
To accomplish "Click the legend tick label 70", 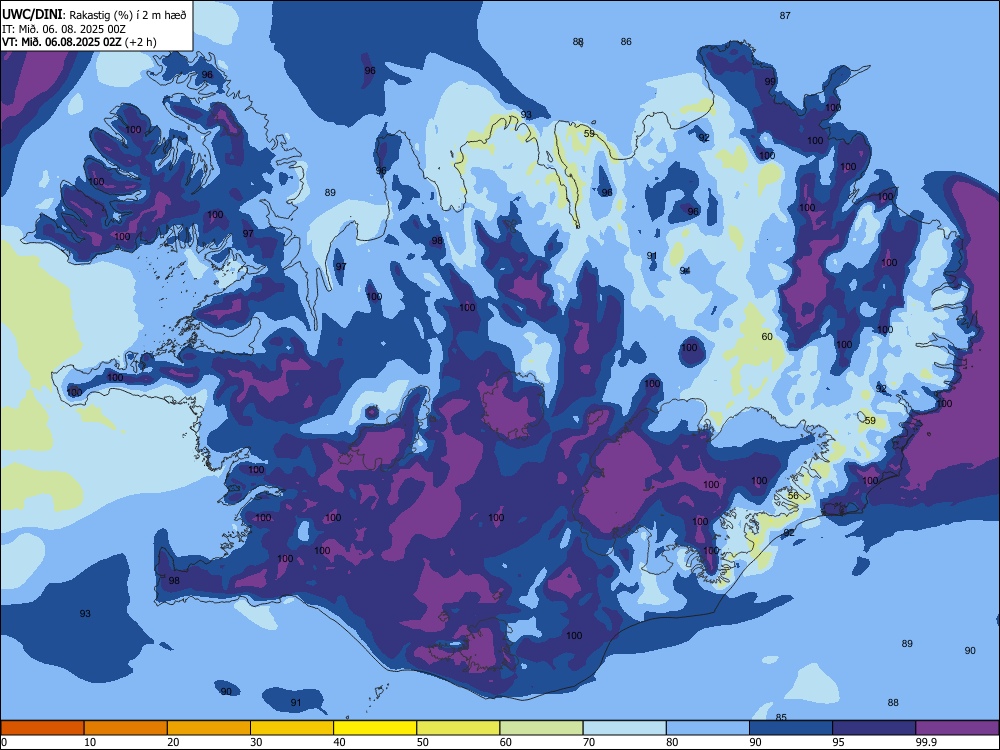I will [589, 742].
